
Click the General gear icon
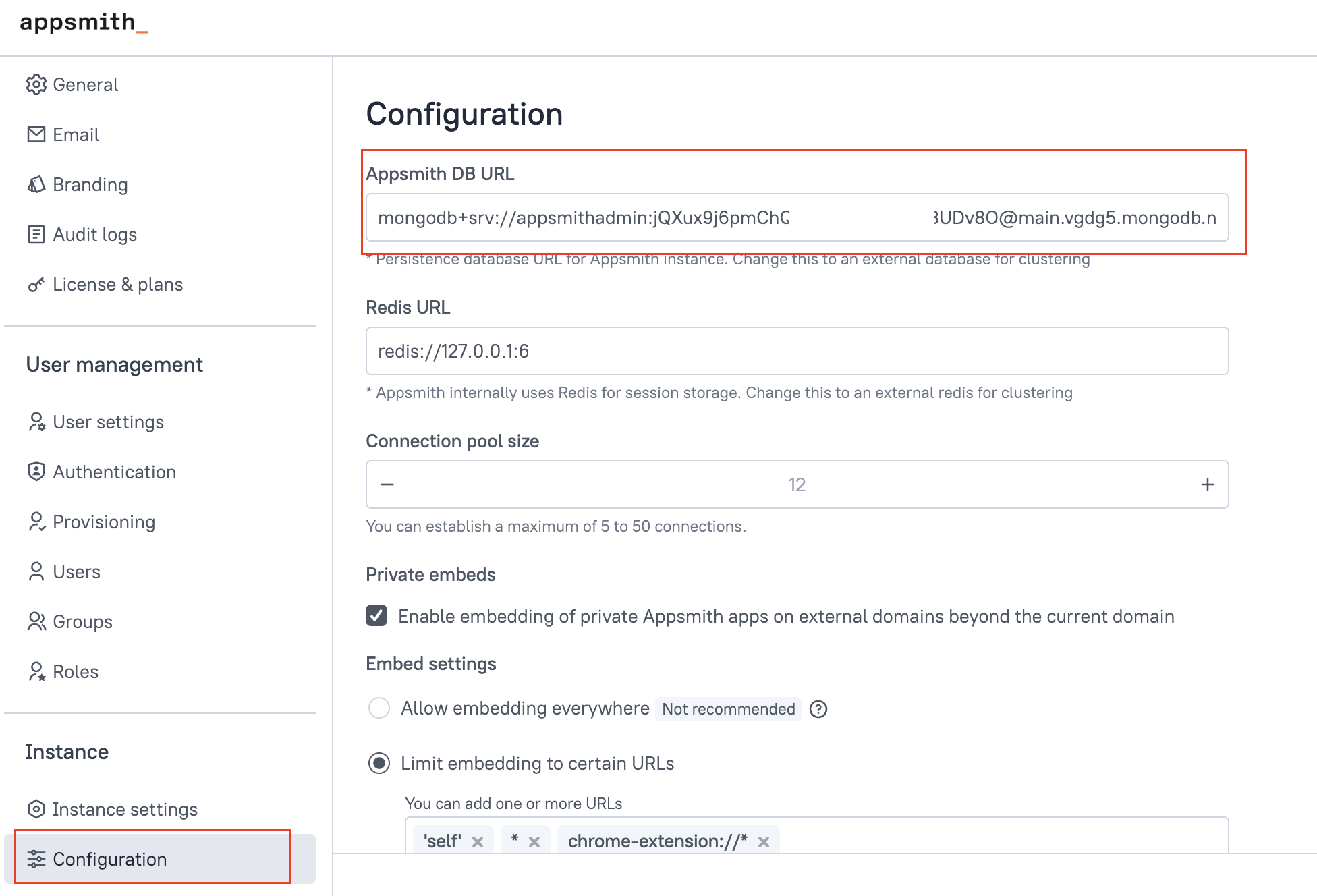pos(36,84)
